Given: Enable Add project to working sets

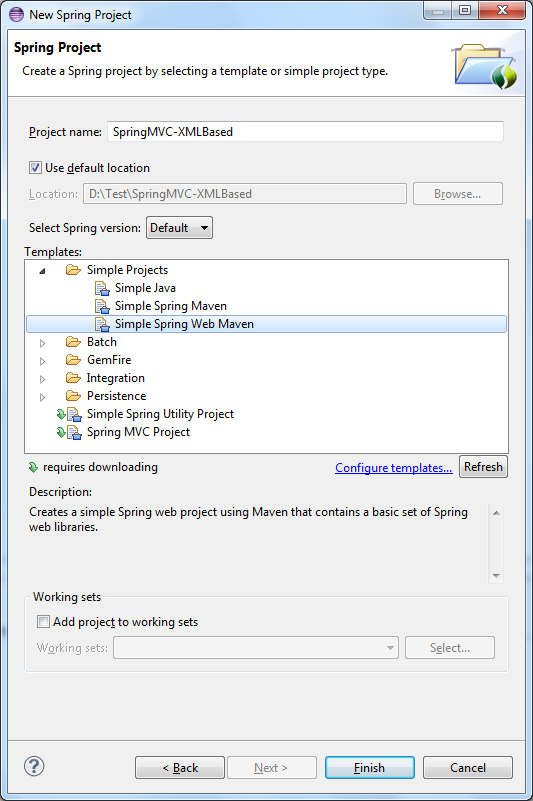Looking at the screenshot, I should [x=43, y=622].
